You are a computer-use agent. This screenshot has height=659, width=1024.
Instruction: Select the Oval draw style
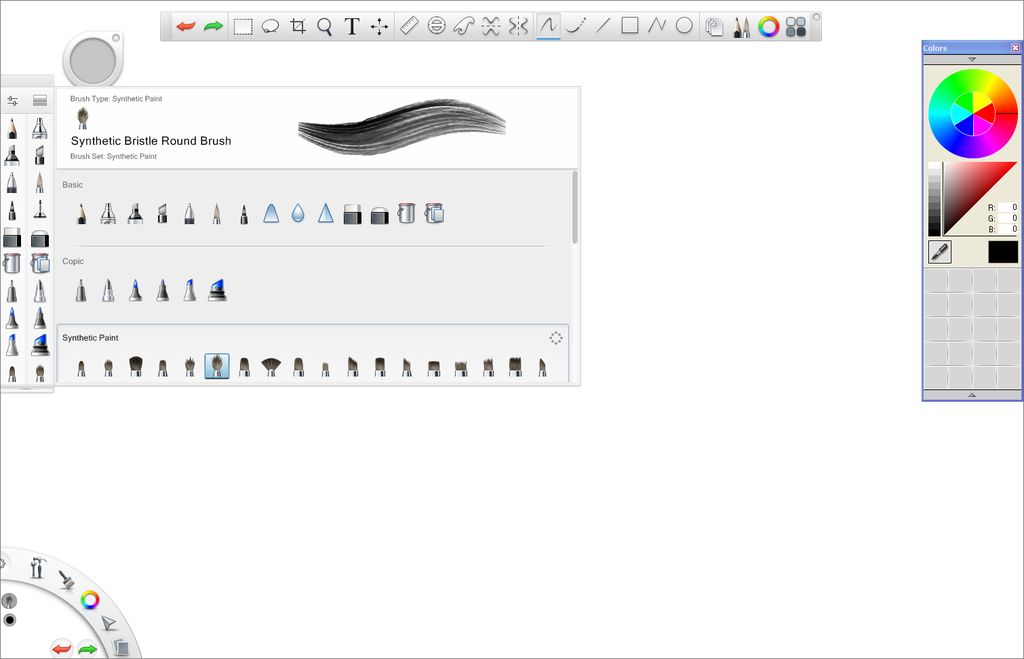click(x=684, y=26)
